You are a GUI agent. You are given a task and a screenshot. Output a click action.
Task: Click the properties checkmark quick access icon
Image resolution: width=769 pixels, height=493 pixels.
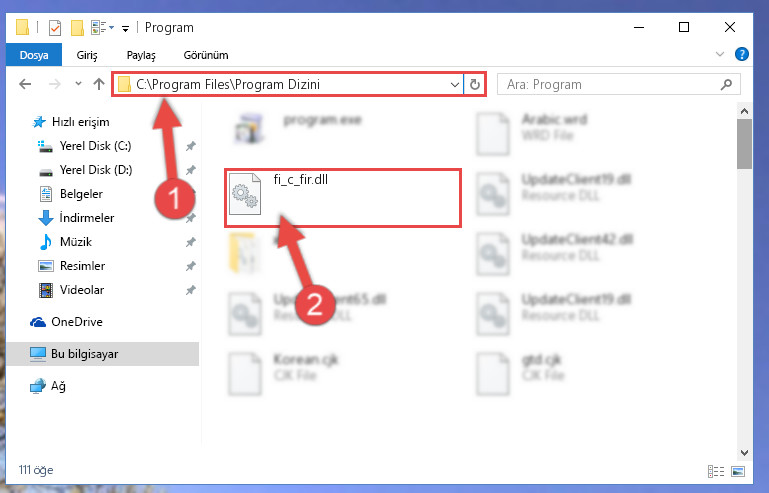point(55,28)
